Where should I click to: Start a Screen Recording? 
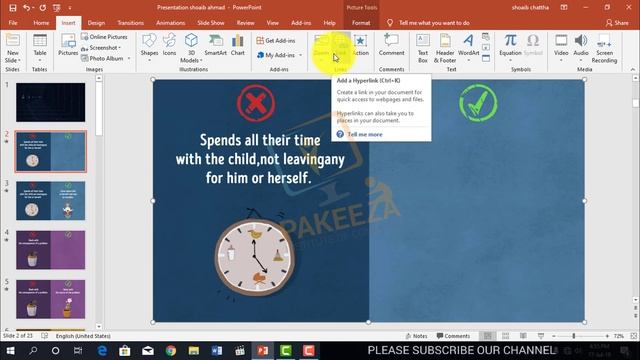604,48
